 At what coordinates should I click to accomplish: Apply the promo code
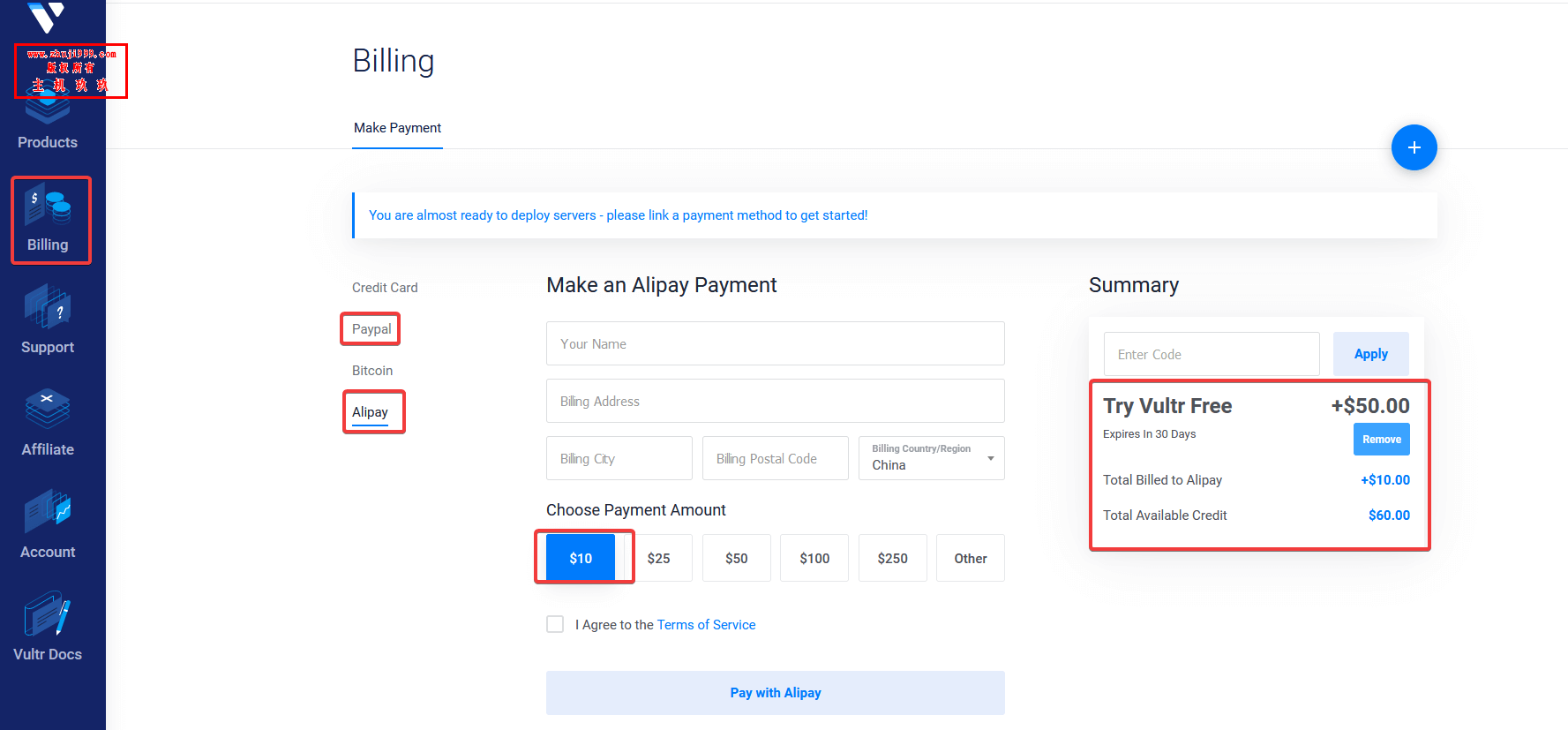coord(1370,354)
